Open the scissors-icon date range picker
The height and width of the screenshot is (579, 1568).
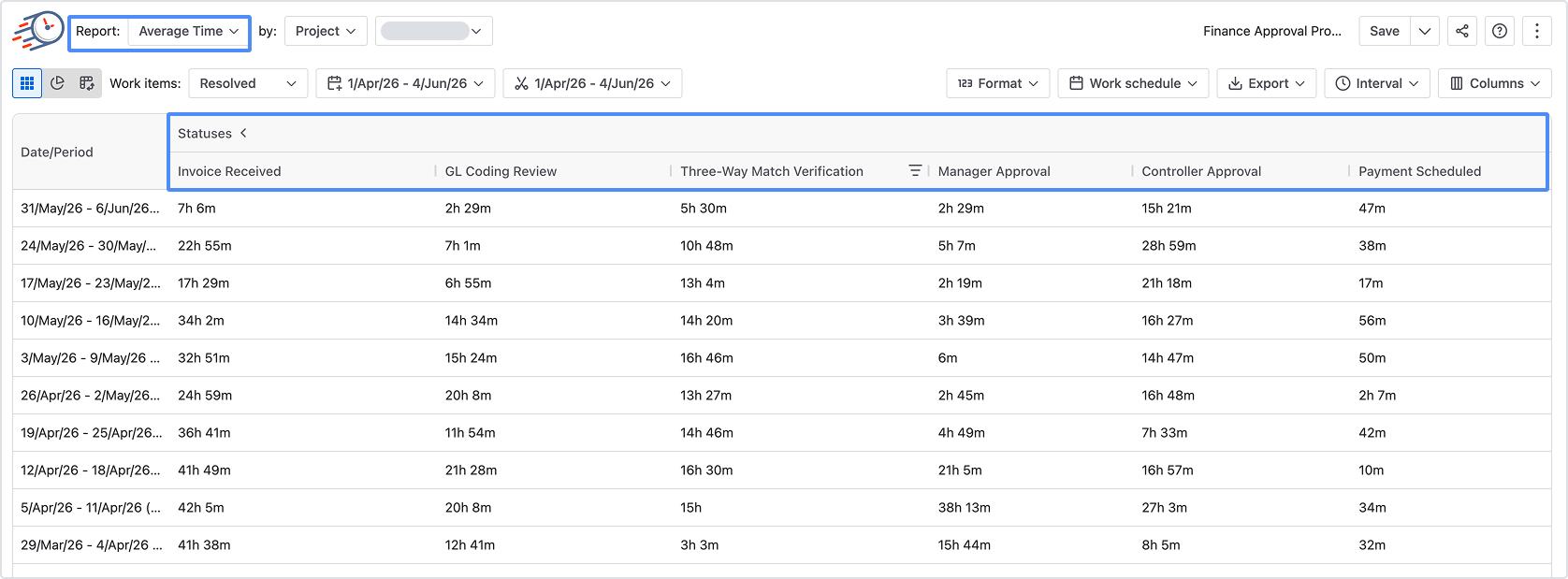point(592,83)
